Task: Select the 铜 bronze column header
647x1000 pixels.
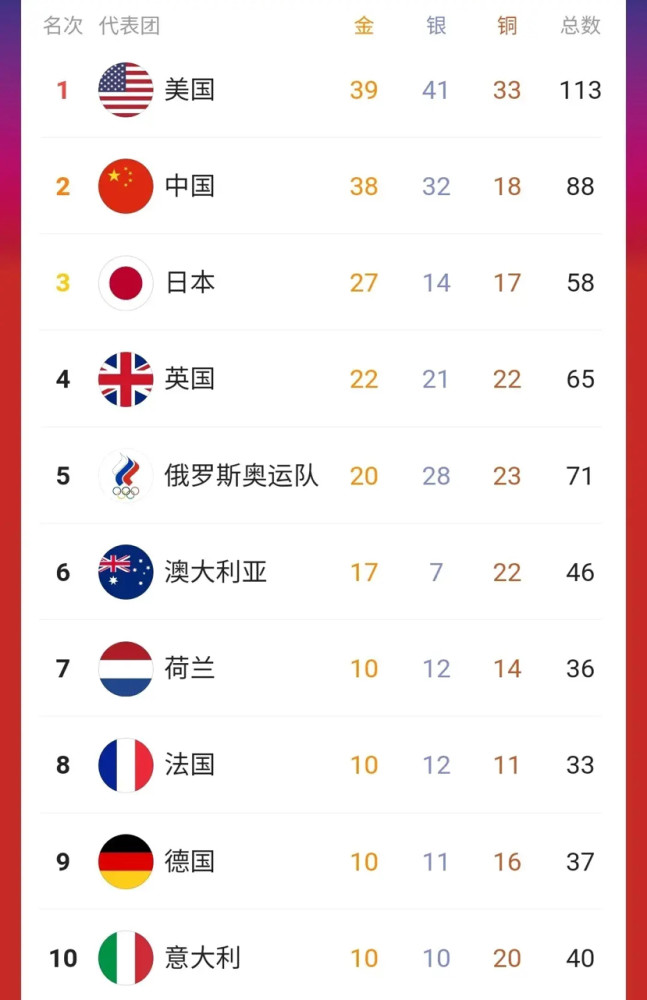Action: (507, 26)
